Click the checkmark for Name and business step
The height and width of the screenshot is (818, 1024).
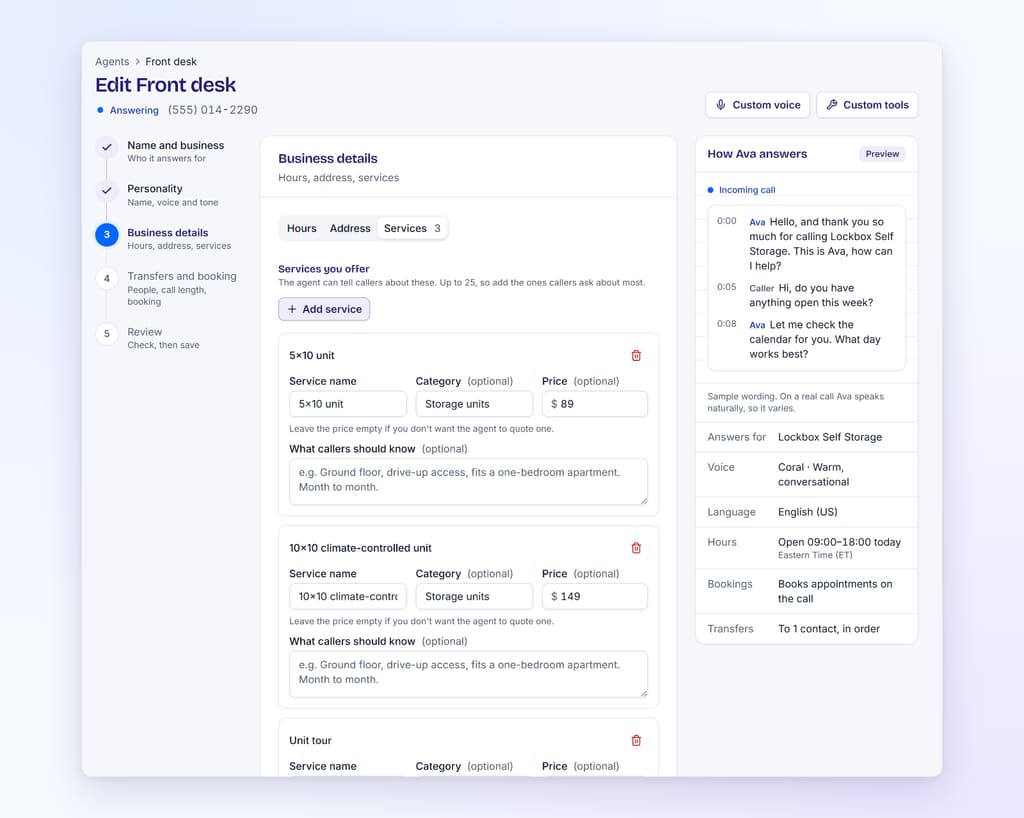point(106,147)
